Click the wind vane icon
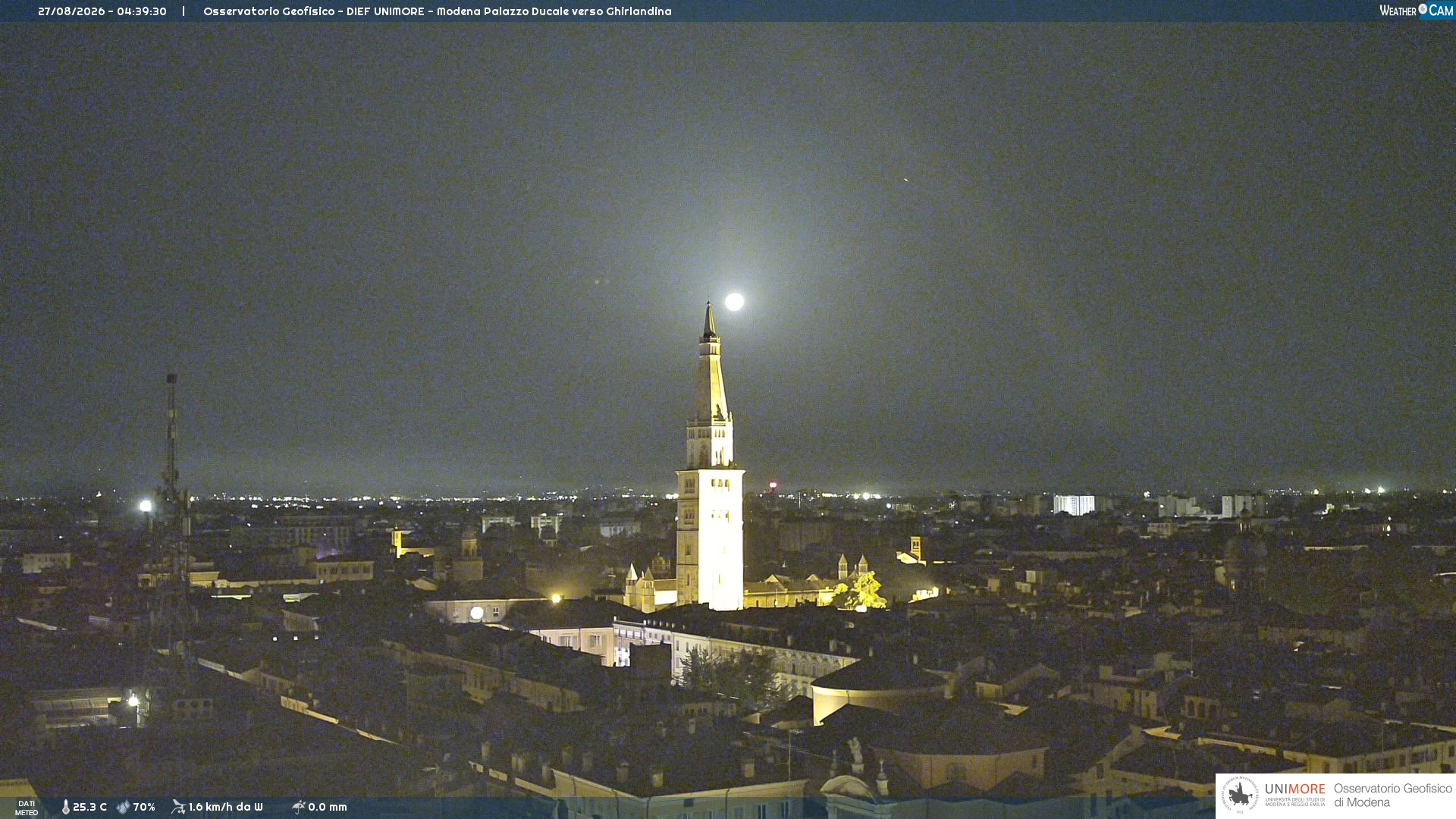Screen dimensions: 1456x819 [178, 807]
